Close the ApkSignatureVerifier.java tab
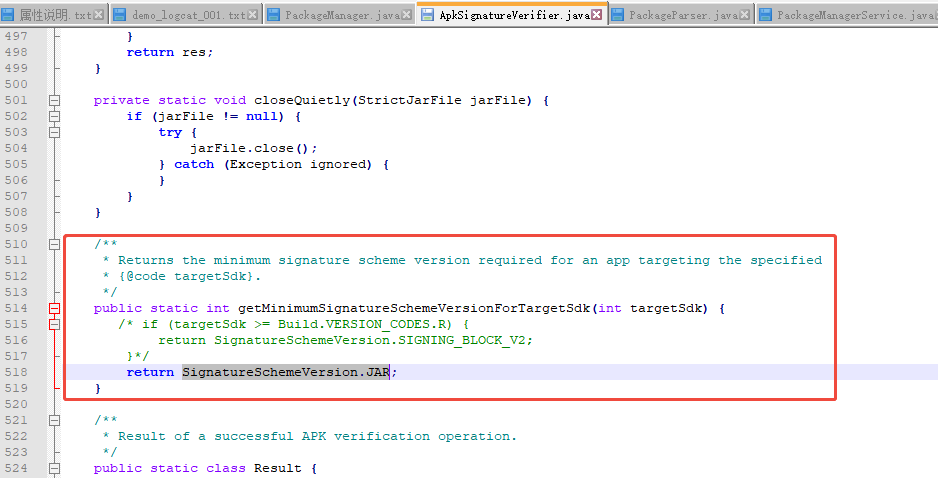Viewport: 938px width, 478px height. tap(597, 15)
